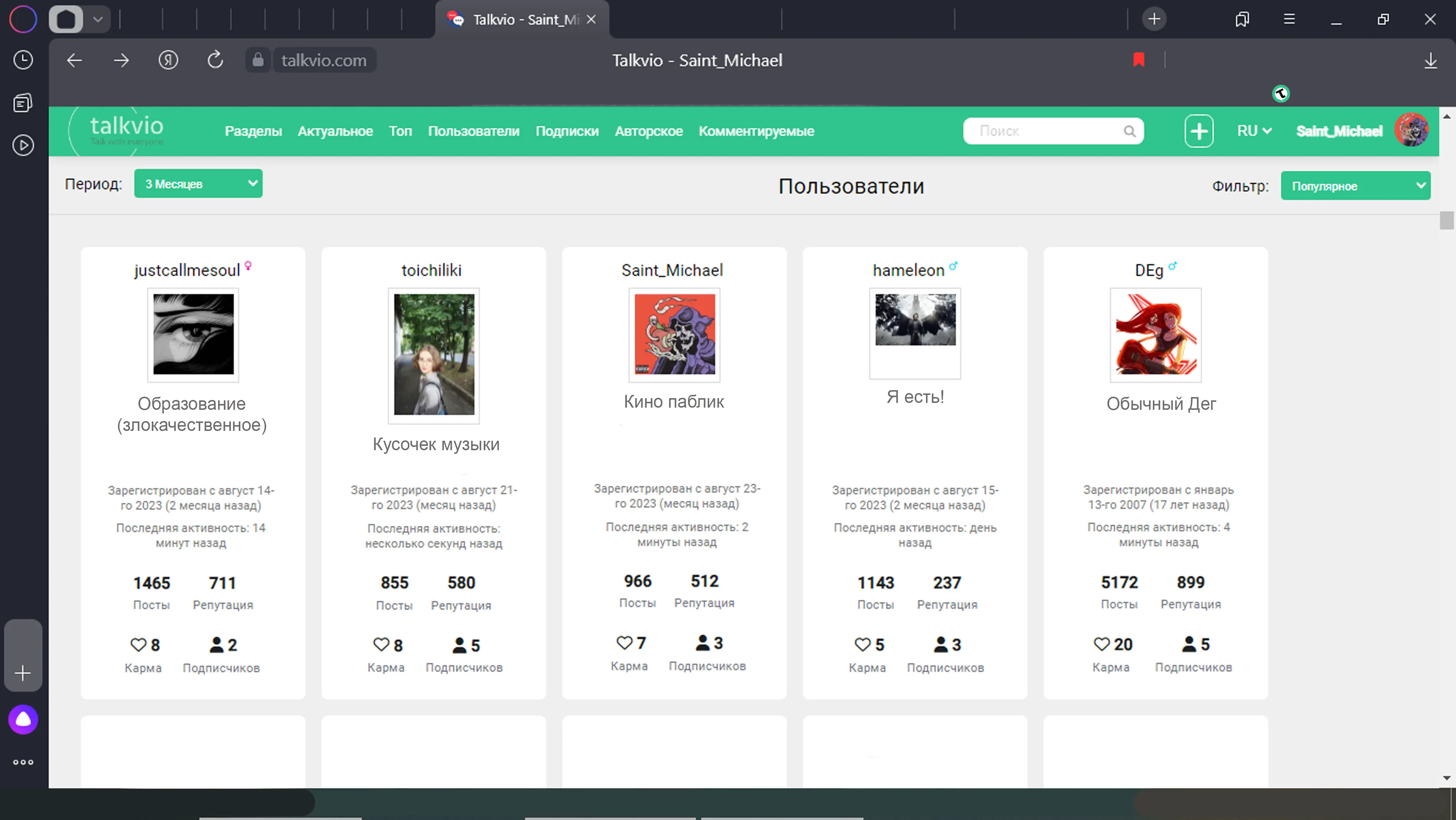Open browser history clock icon in sidebar

(23, 60)
